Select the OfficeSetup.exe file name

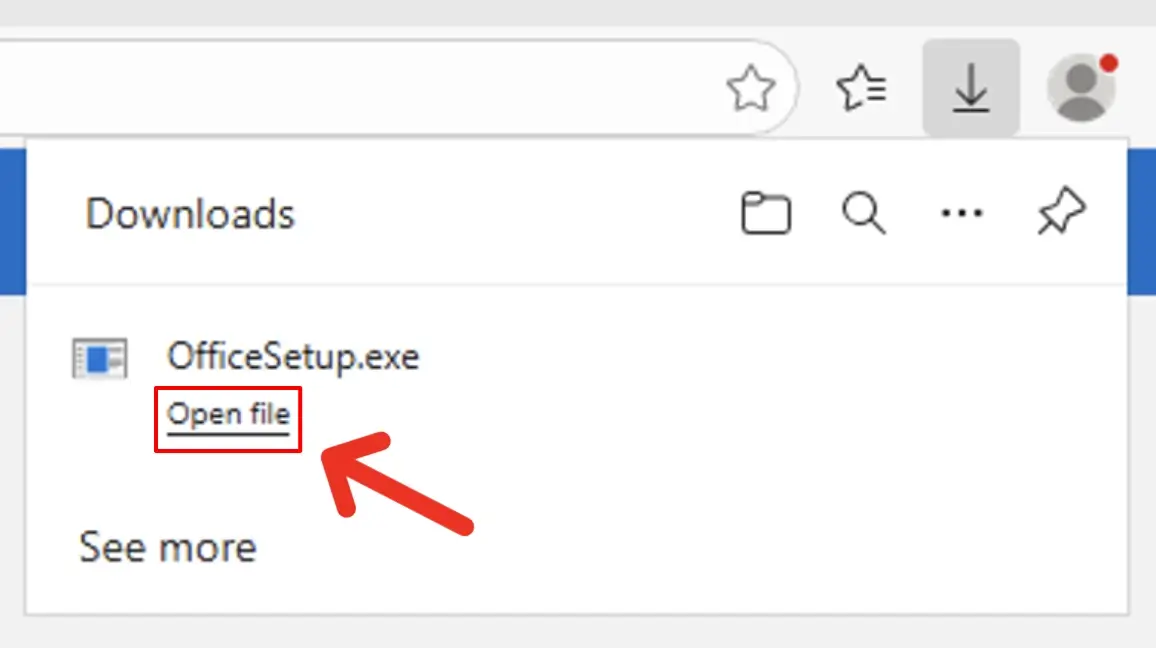(x=293, y=357)
